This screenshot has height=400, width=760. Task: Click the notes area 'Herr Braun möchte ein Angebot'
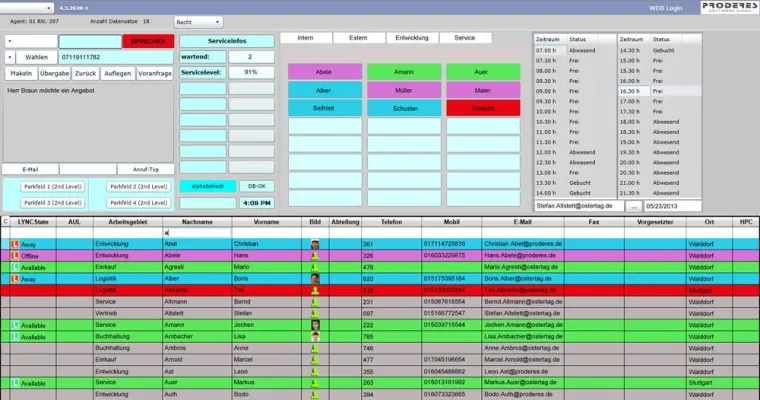tap(88, 123)
